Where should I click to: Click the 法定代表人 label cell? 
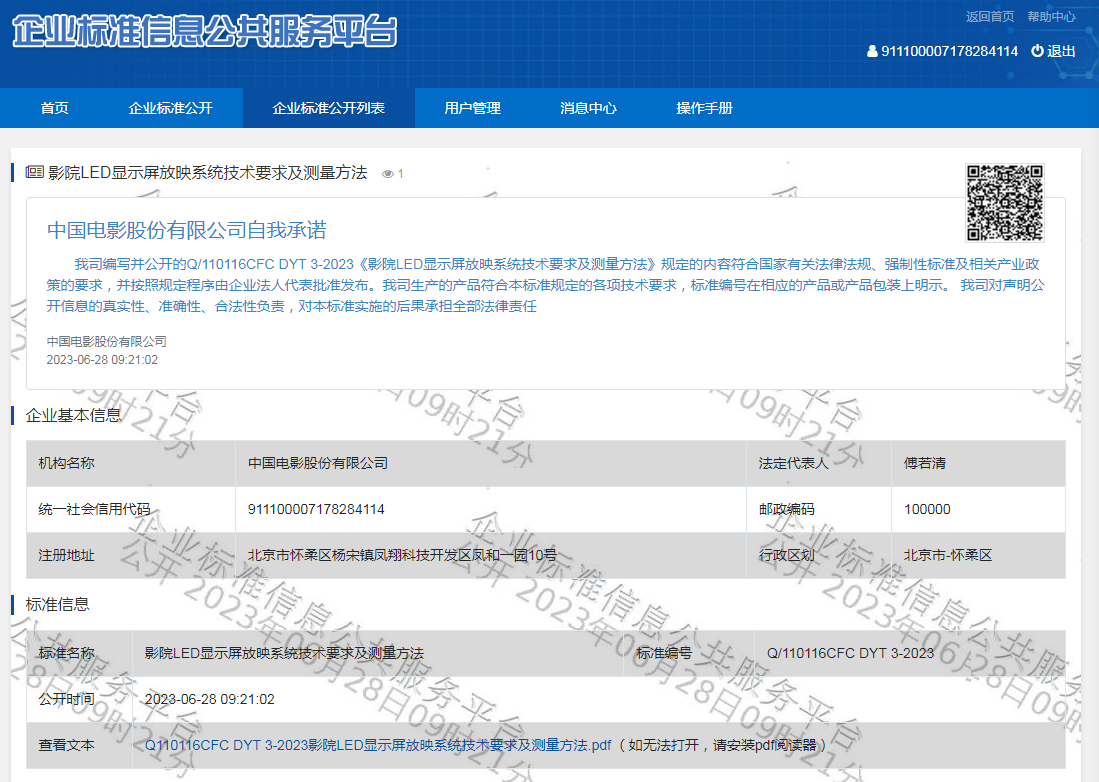tap(819, 463)
